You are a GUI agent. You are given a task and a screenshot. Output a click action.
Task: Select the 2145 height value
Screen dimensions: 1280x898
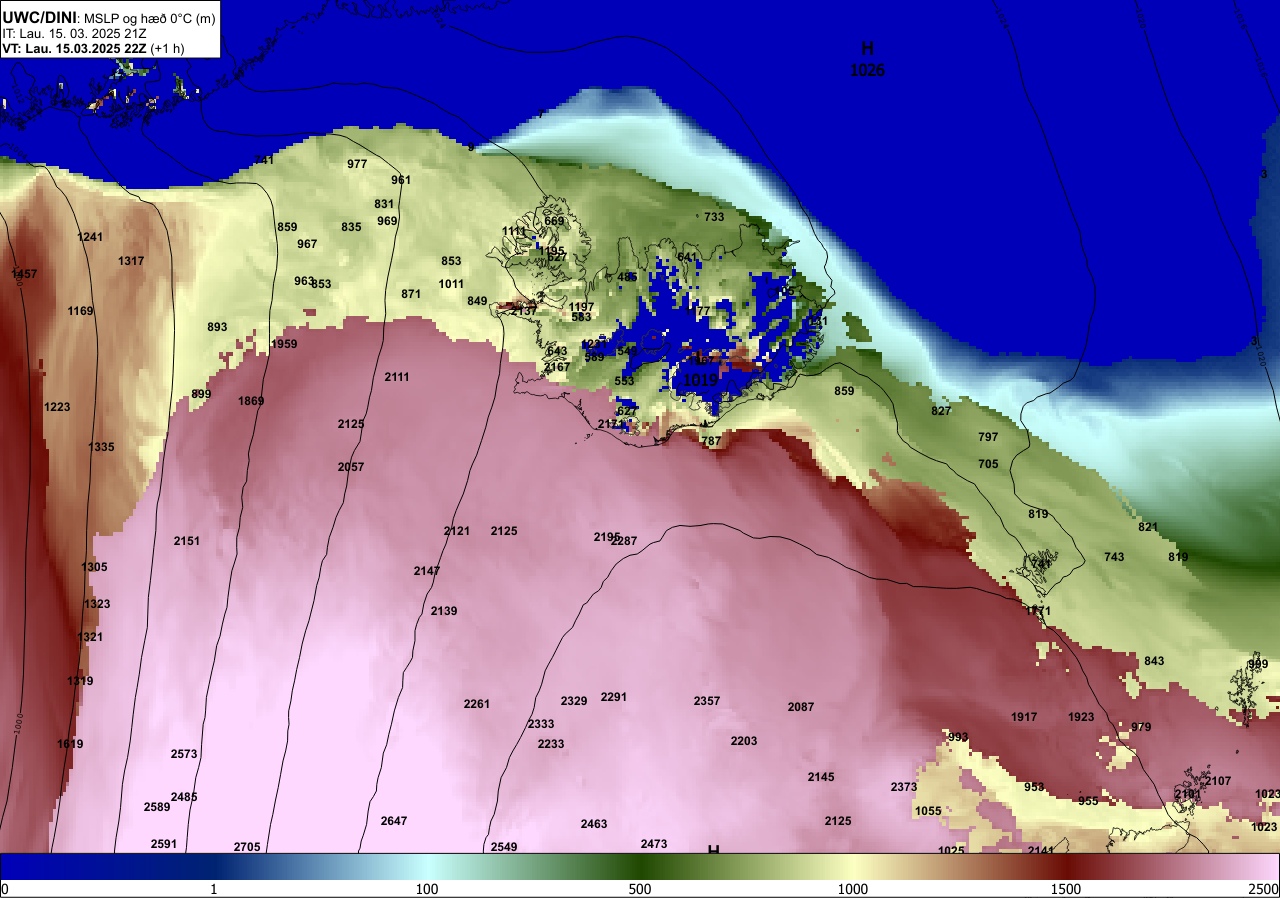(x=821, y=777)
